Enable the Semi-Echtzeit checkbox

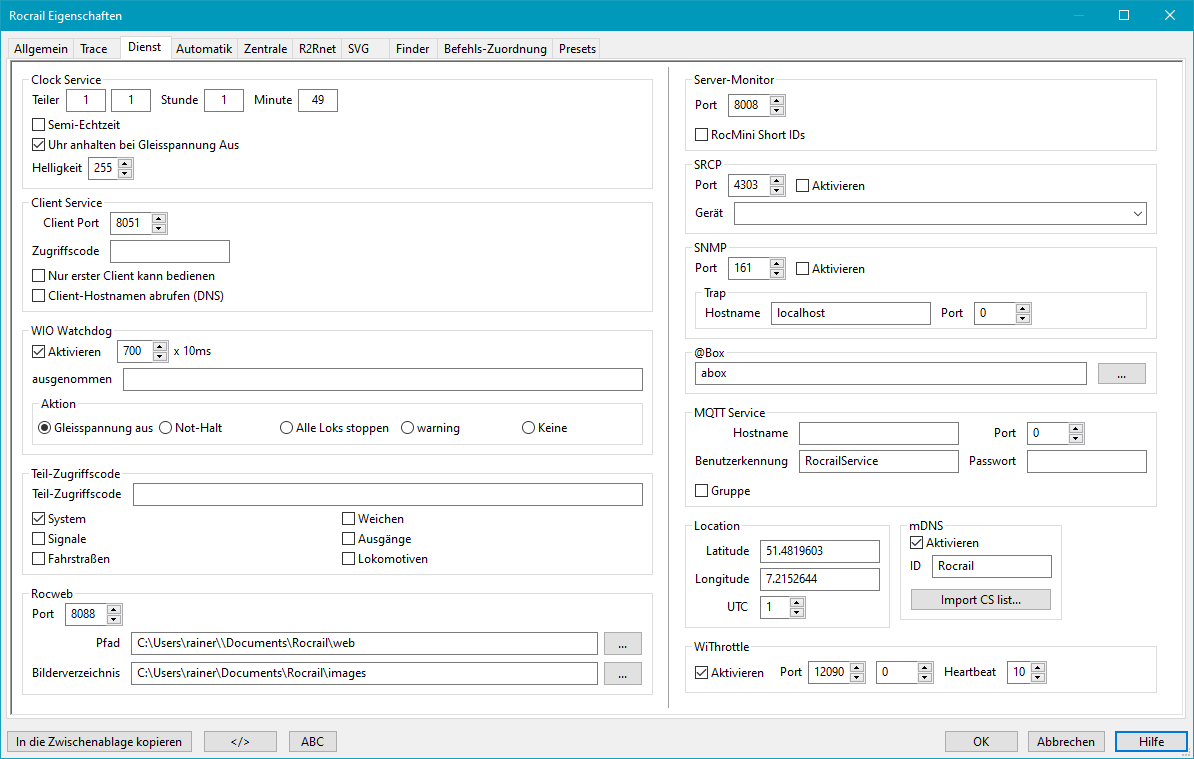point(39,125)
